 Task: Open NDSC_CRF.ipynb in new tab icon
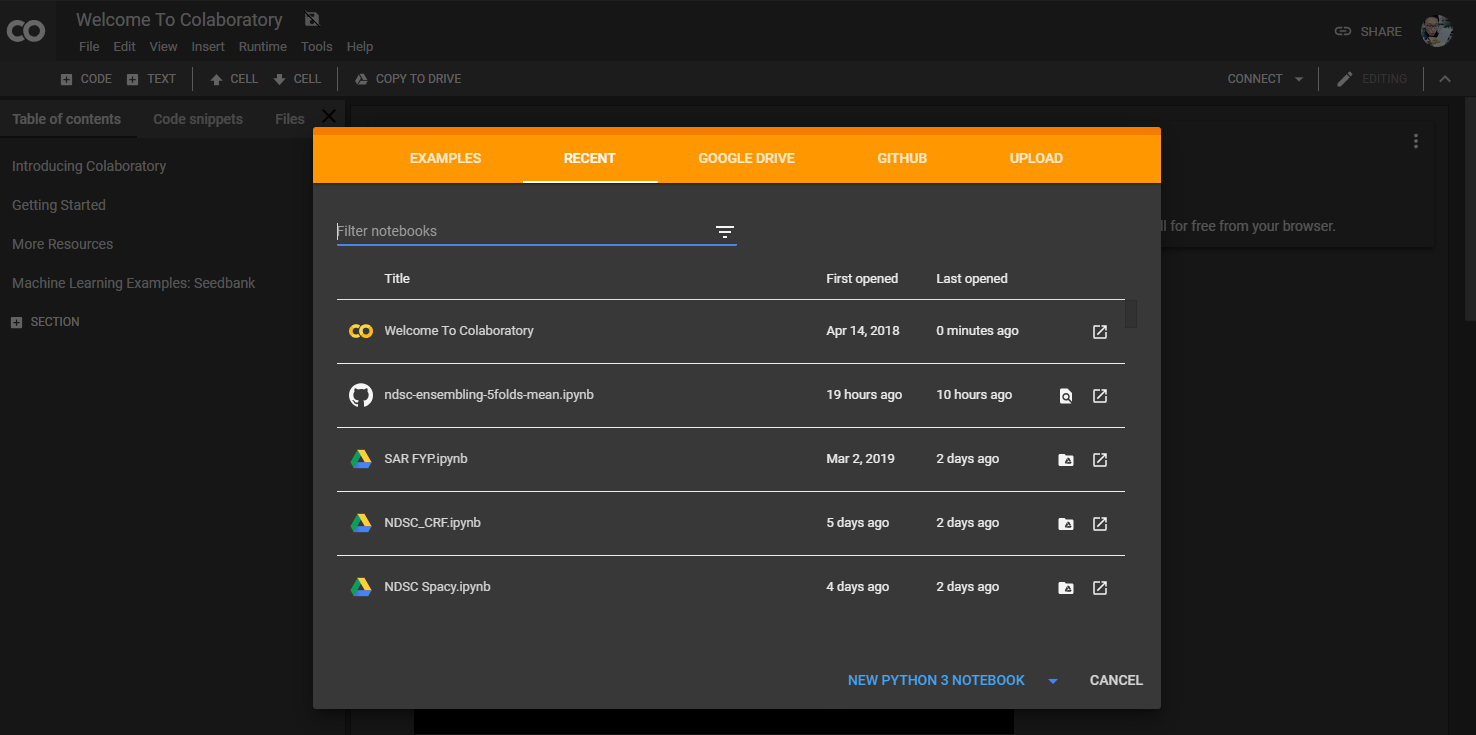[1100, 524]
